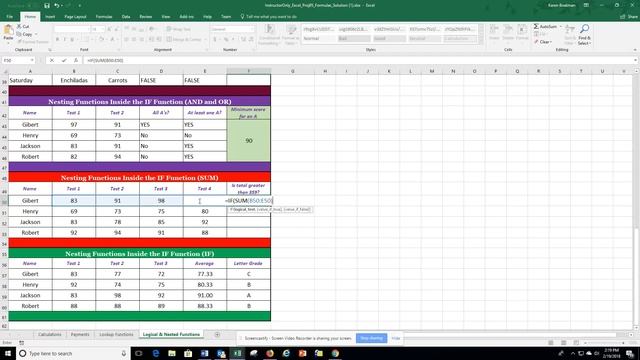Switch to the Page Layout tab
Image resolution: width=640 pixels, height=360 pixels.
[75, 17]
